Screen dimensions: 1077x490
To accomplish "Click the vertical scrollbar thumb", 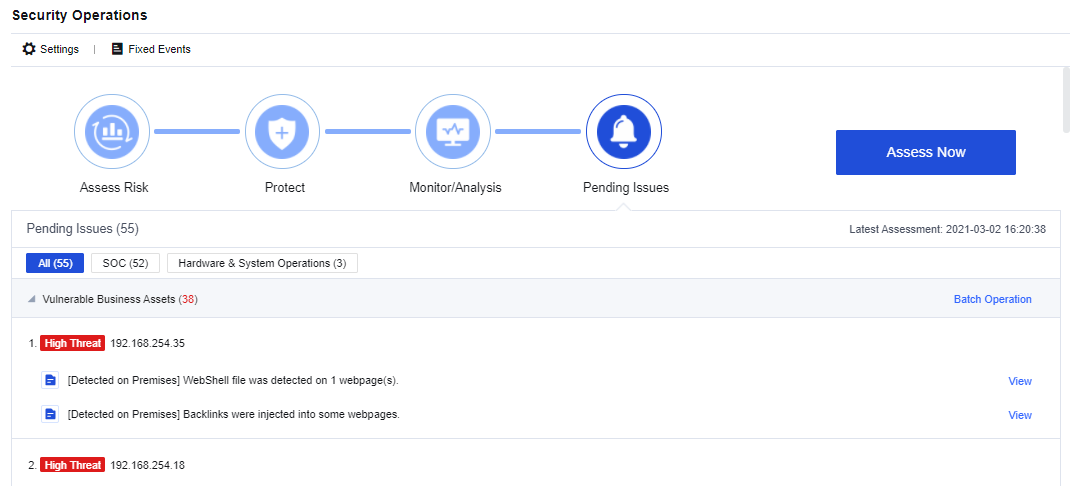I will point(1066,100).
